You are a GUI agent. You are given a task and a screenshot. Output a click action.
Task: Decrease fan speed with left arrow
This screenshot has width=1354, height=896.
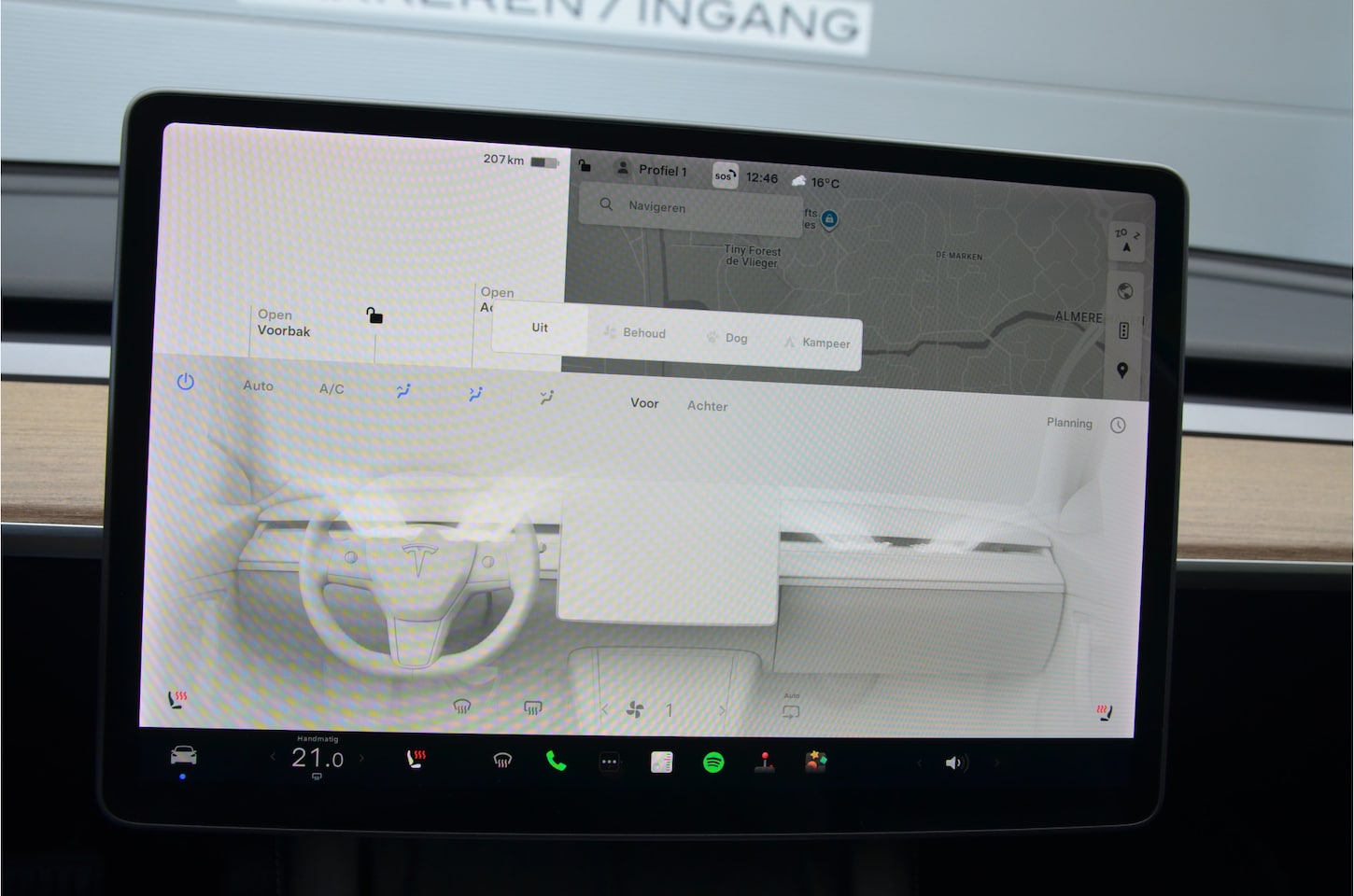pyautogui.click(x=605, y=710)
